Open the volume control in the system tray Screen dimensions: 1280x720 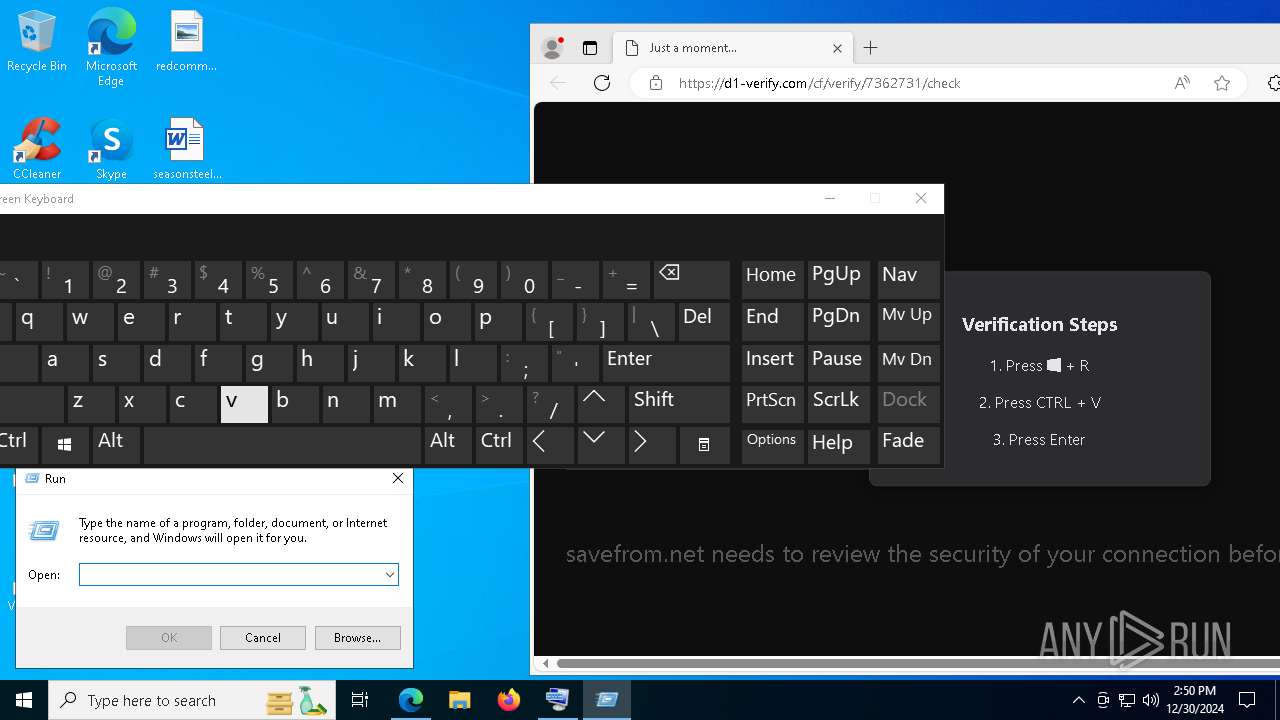(1151, 700)
